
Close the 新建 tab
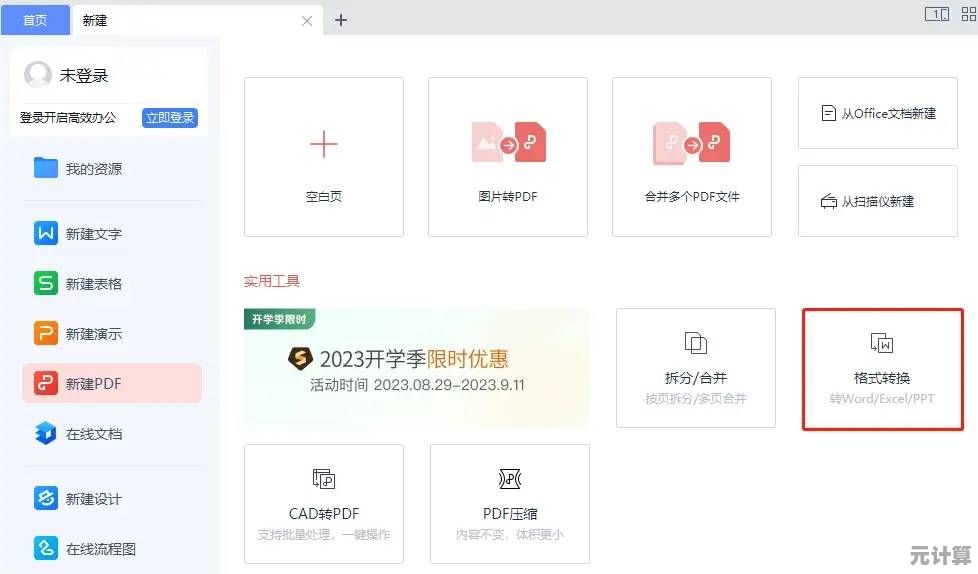307,21
